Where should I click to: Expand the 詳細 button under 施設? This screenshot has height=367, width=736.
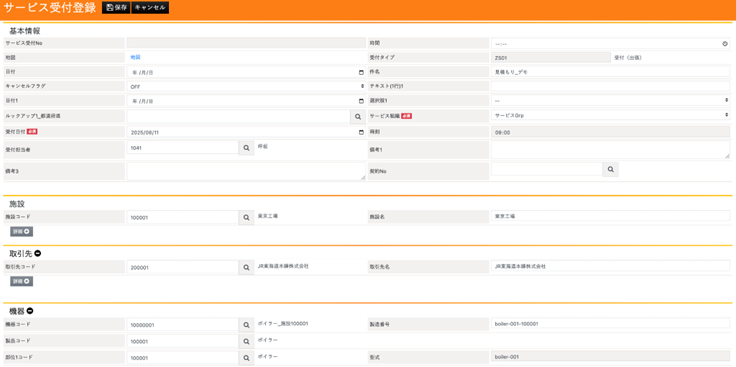(x=22, y=232)
